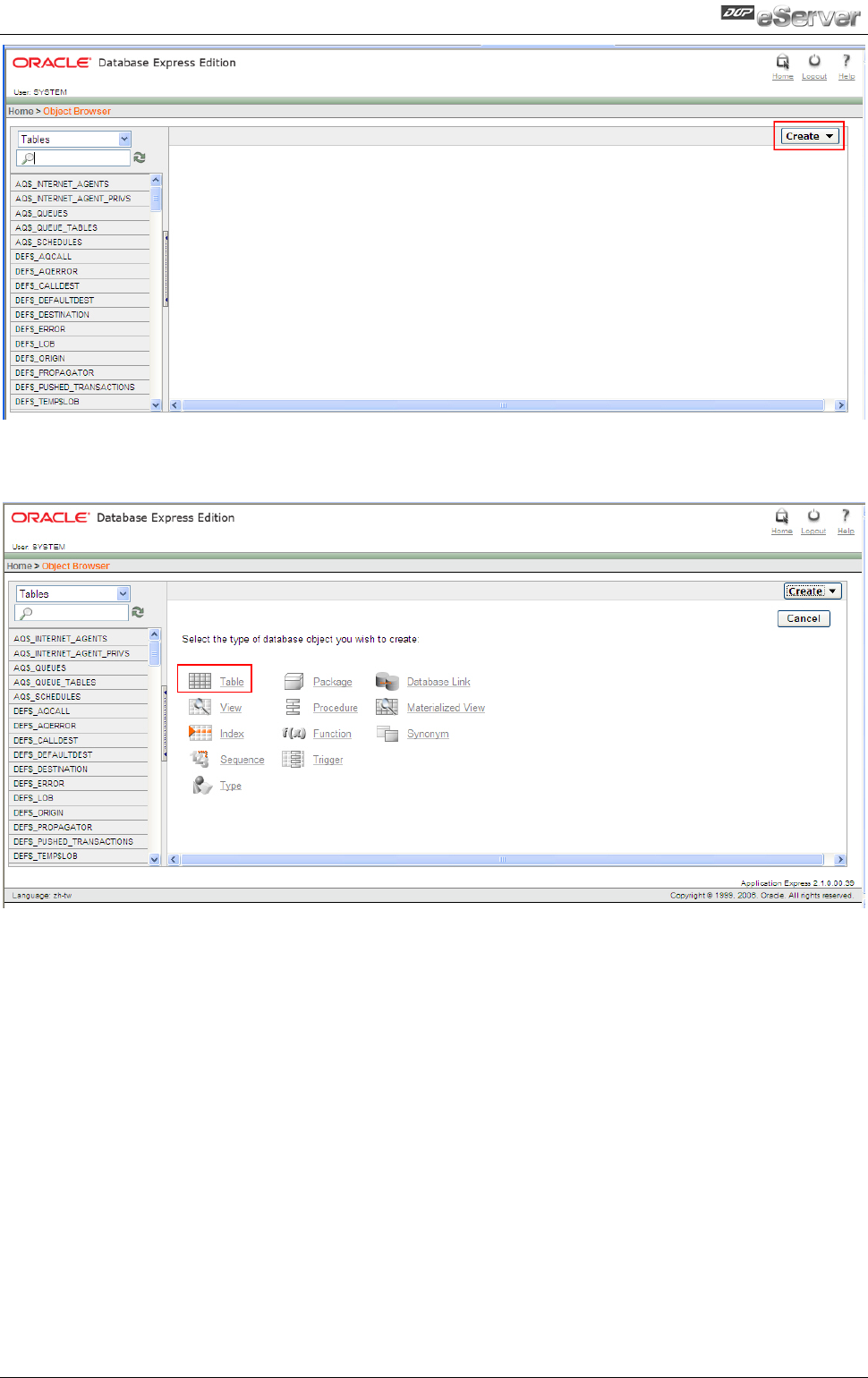This screenshot has height=1378, width=868.
Task: Click the Trigger object icon
Action: 293,759
